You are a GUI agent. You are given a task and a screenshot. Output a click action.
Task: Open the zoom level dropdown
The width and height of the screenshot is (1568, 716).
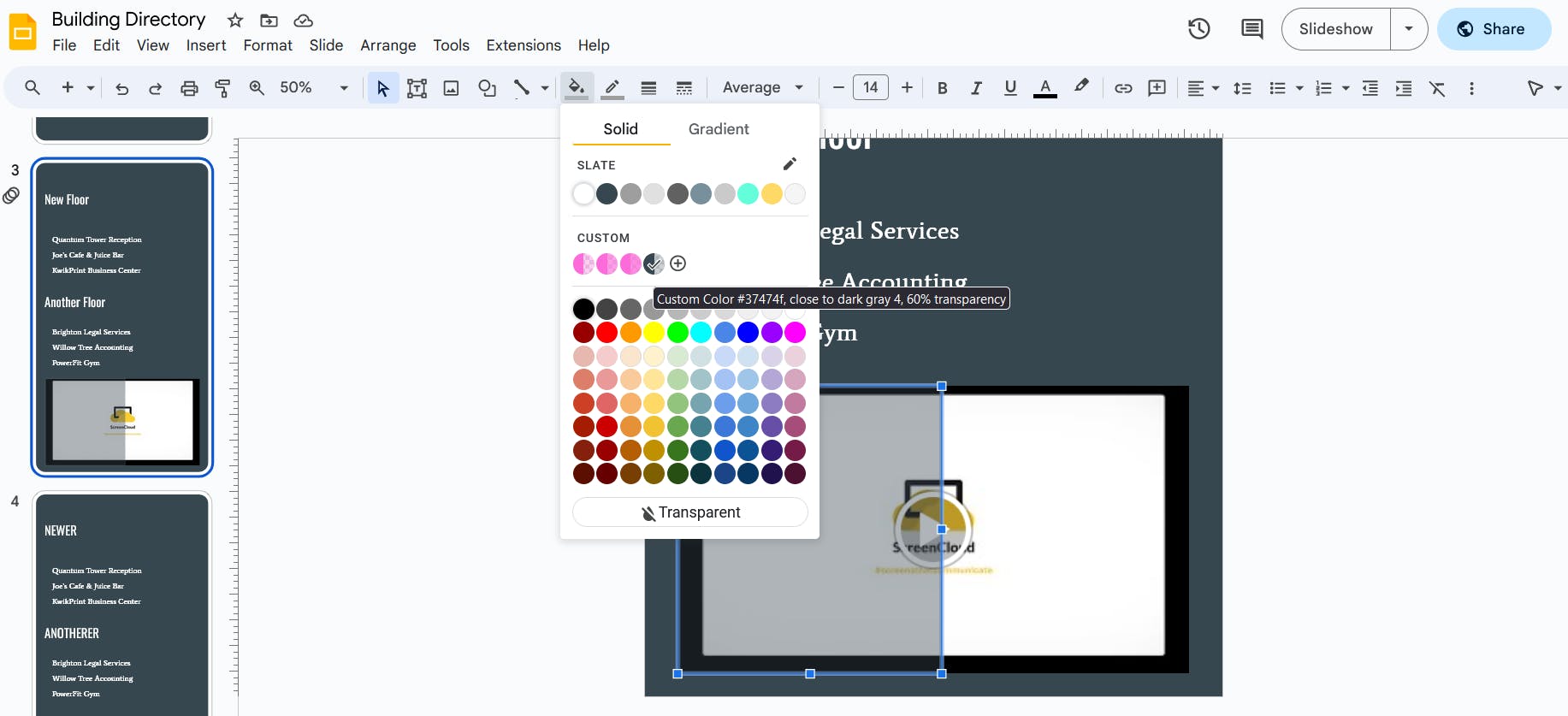(x=344, y=88)
